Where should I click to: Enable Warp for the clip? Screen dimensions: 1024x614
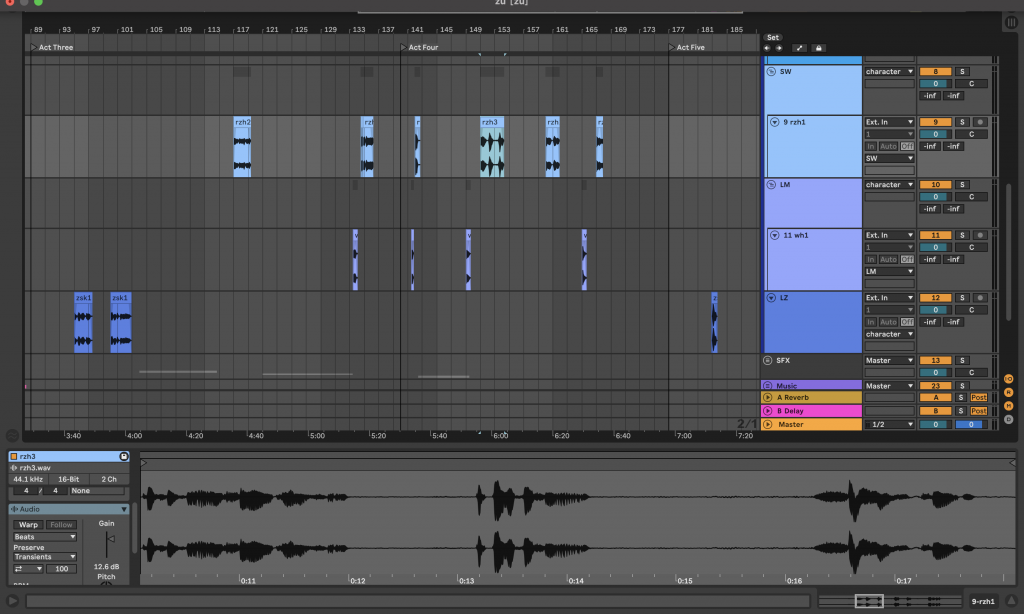(x=28, y=525)
